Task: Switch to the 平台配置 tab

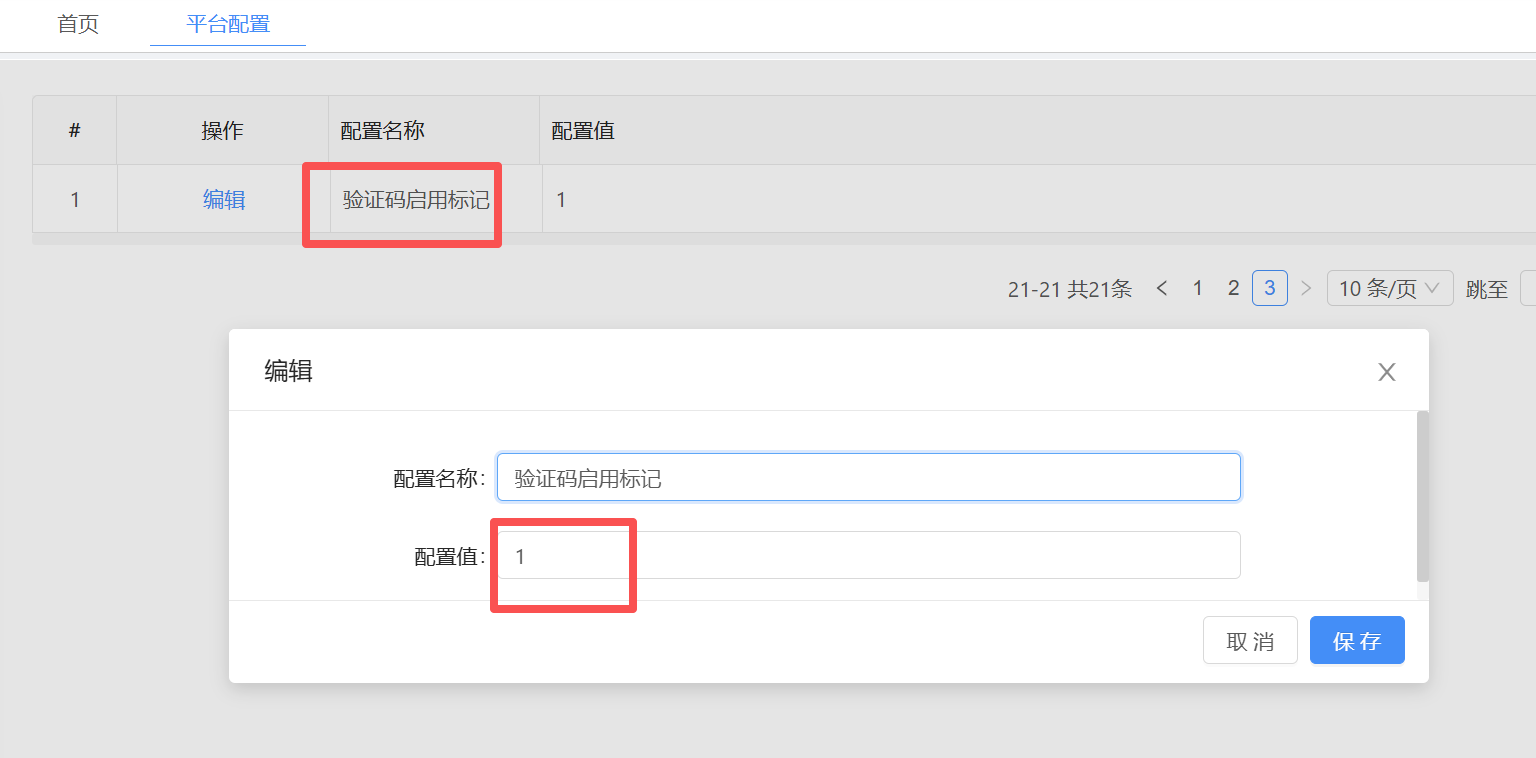Action: [x=227, y=24]
